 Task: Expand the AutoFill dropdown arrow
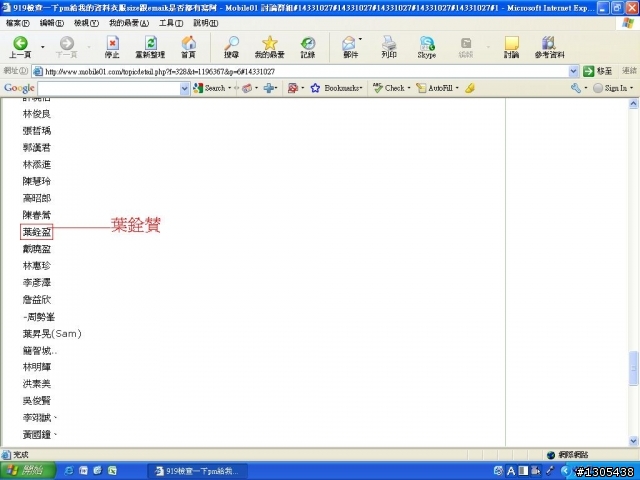pyautogui.click(x=457, y=88)
